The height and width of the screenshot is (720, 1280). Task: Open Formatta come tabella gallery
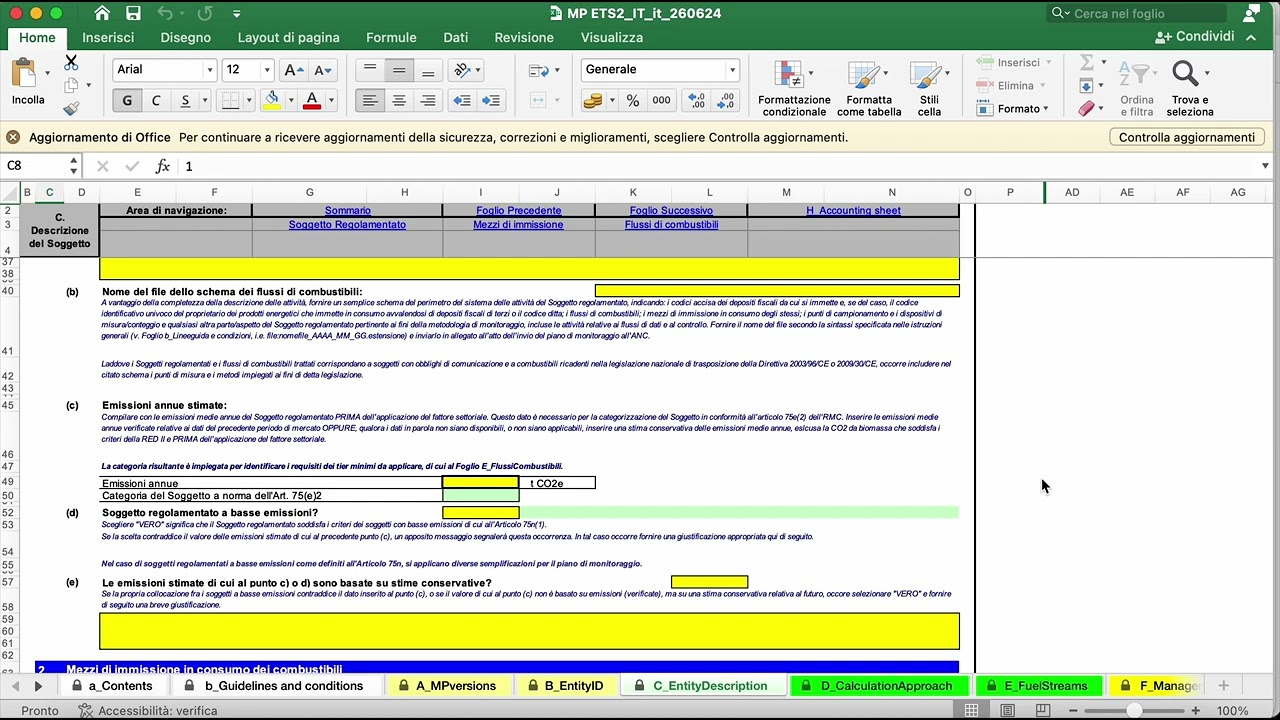pos(869,88)
